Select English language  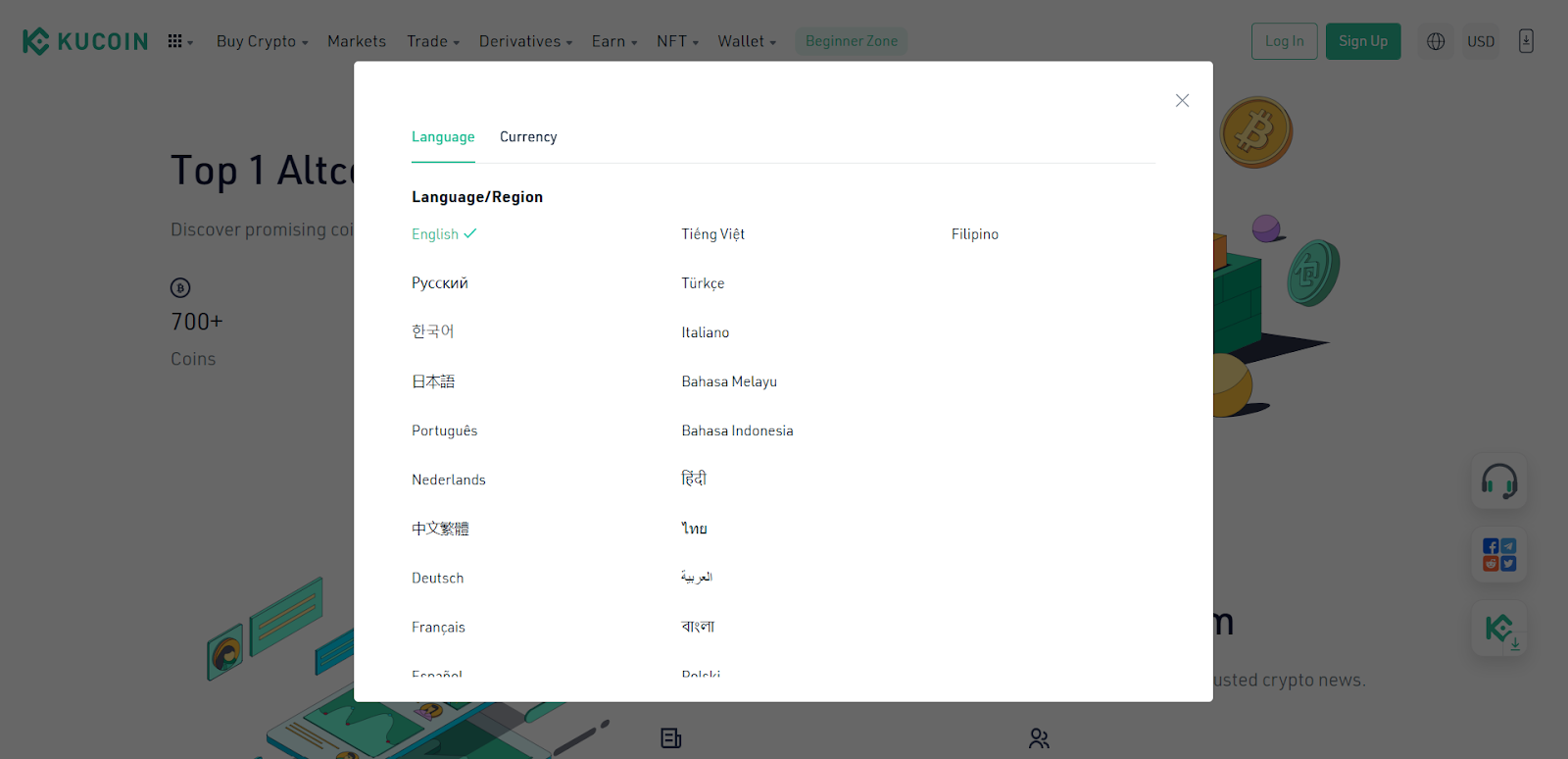(444, 234)
